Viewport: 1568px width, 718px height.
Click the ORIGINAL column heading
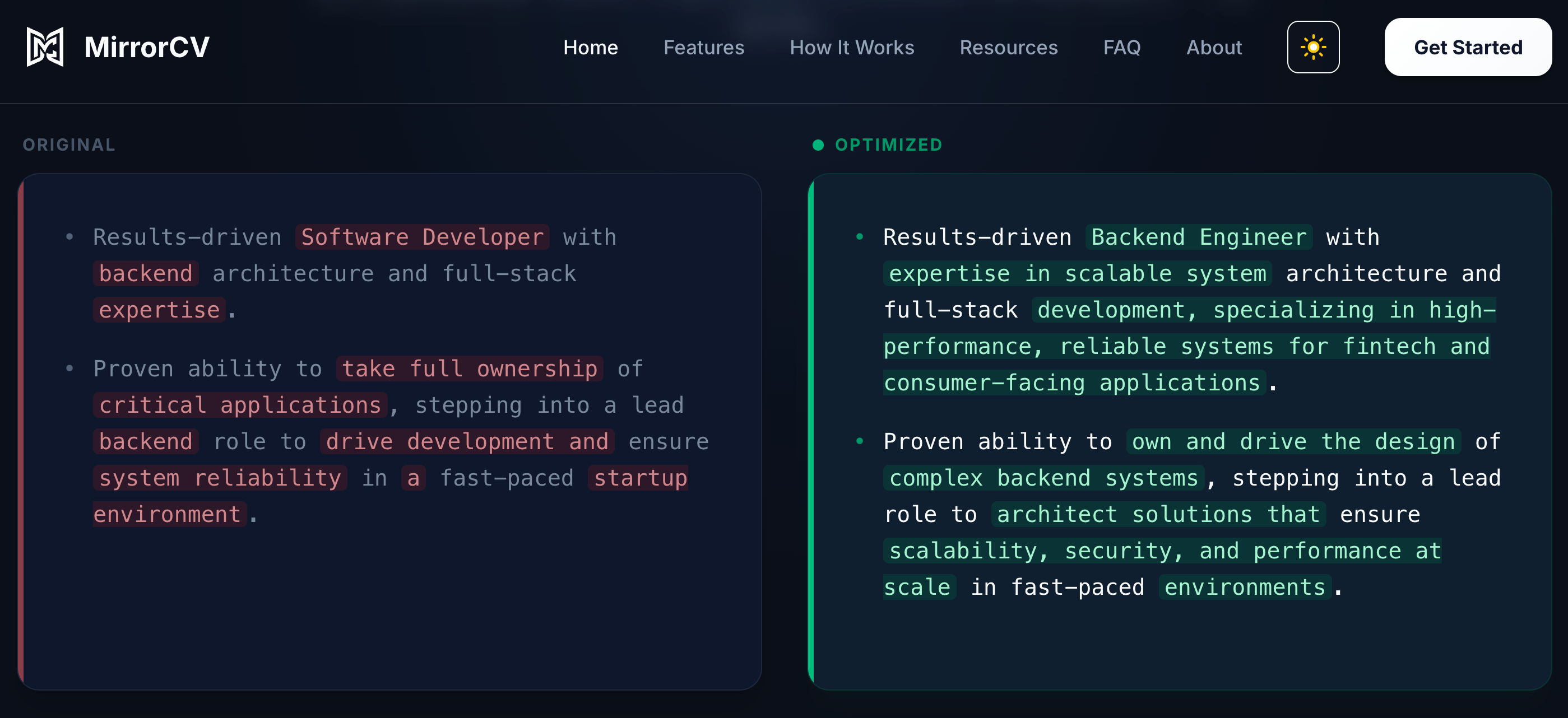point(69,145)
